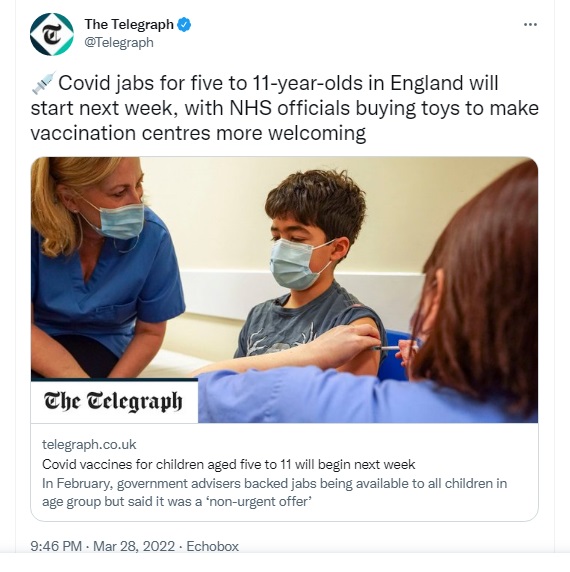Click the syringe emoji in the tweet
The image size is (570, 572).
43,83
